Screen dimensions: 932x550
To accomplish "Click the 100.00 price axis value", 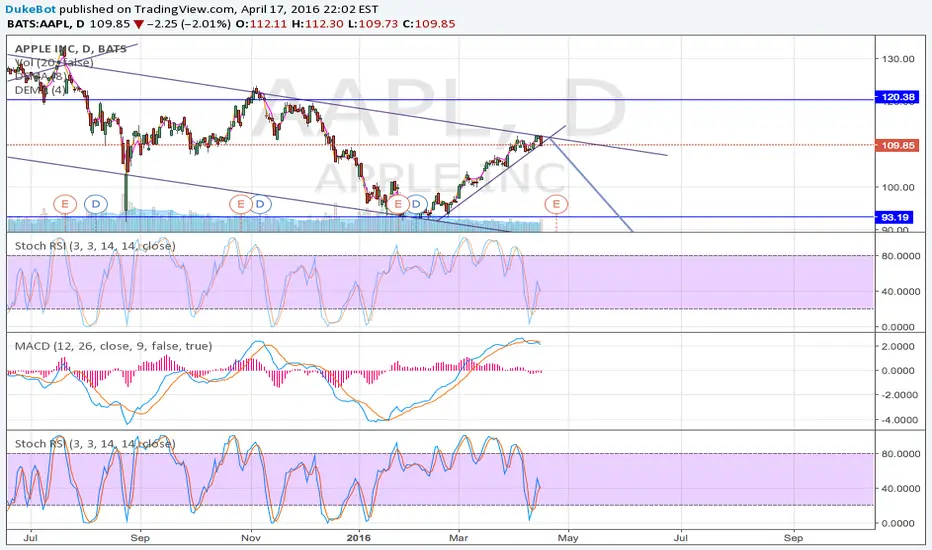I will click(x=898, y=187).
